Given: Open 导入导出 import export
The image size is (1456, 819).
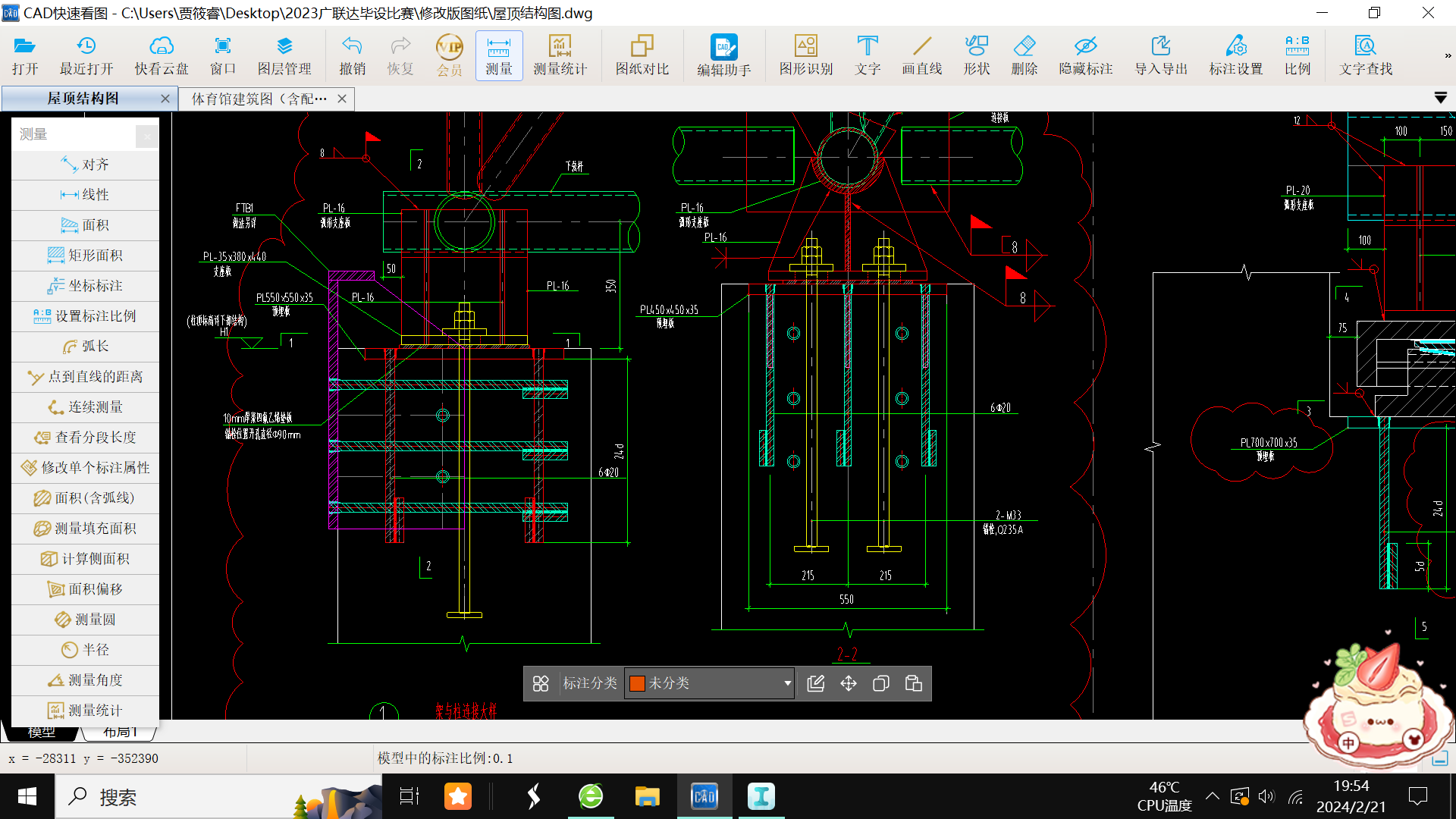Looking at the screenshot, I should [1161, 56].
